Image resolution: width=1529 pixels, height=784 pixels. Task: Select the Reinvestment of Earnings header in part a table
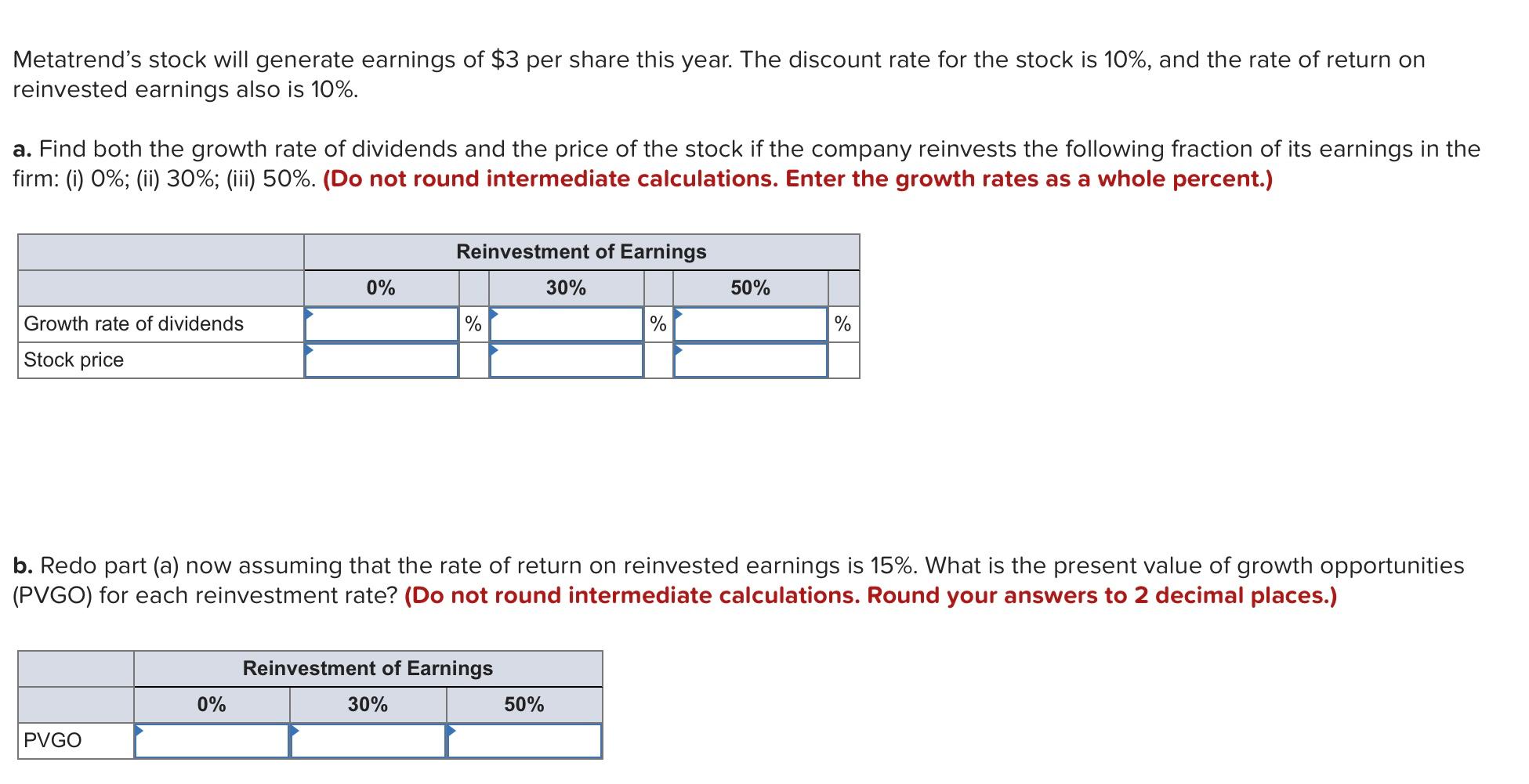(582, 251)
